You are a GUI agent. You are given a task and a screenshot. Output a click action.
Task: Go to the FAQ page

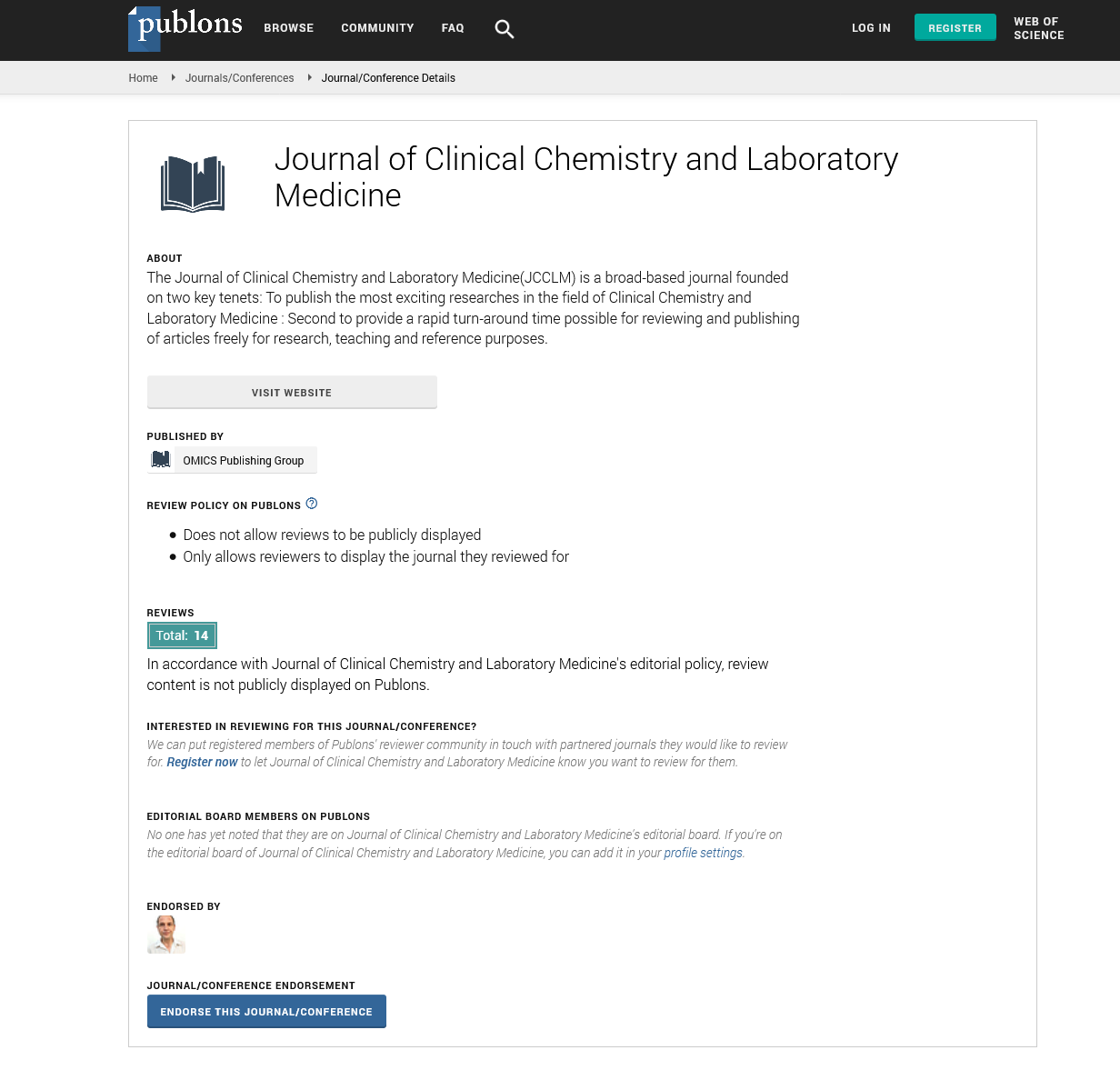[453, 28]
